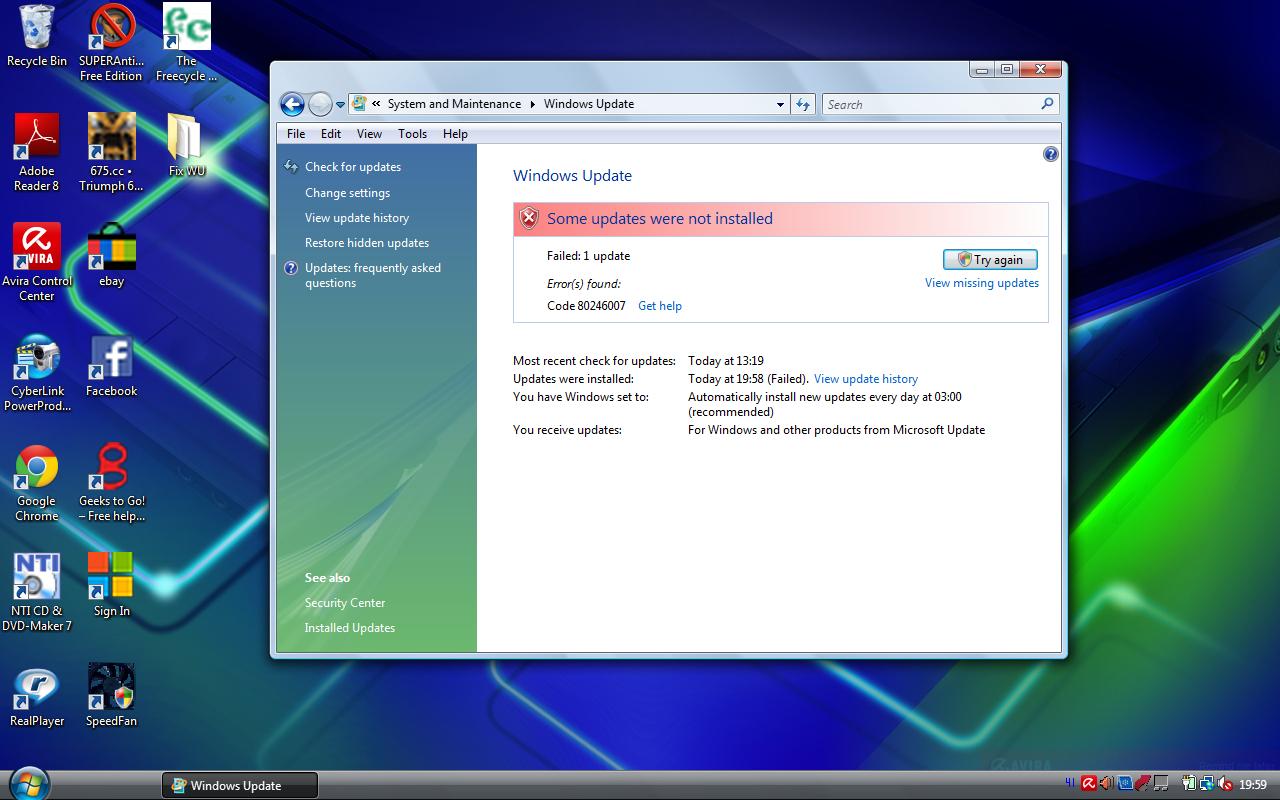Open the Fix WU folder
The height and width of the screenshot is (800, 1280).
(186, 145)
